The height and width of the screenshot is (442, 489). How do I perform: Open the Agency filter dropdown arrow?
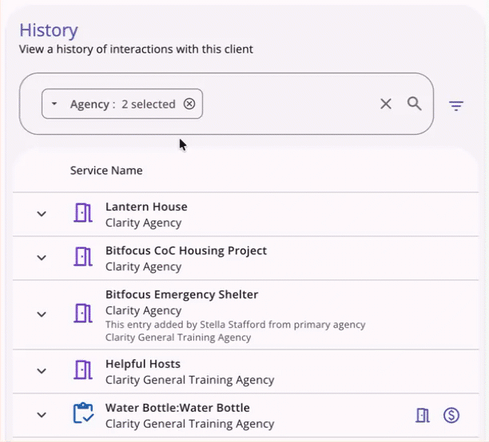54,104
